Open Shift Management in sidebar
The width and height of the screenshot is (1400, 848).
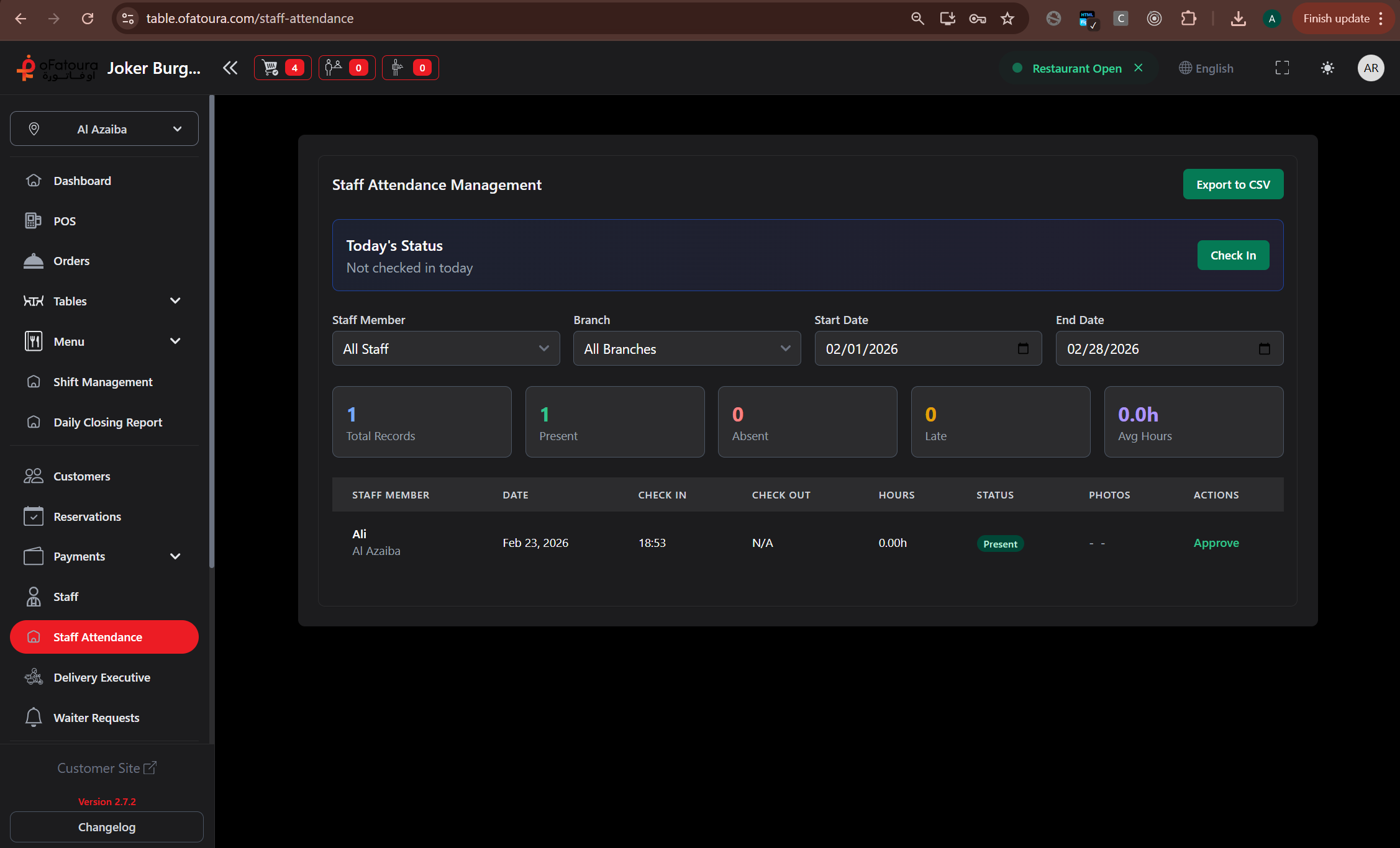coord(103,382)
